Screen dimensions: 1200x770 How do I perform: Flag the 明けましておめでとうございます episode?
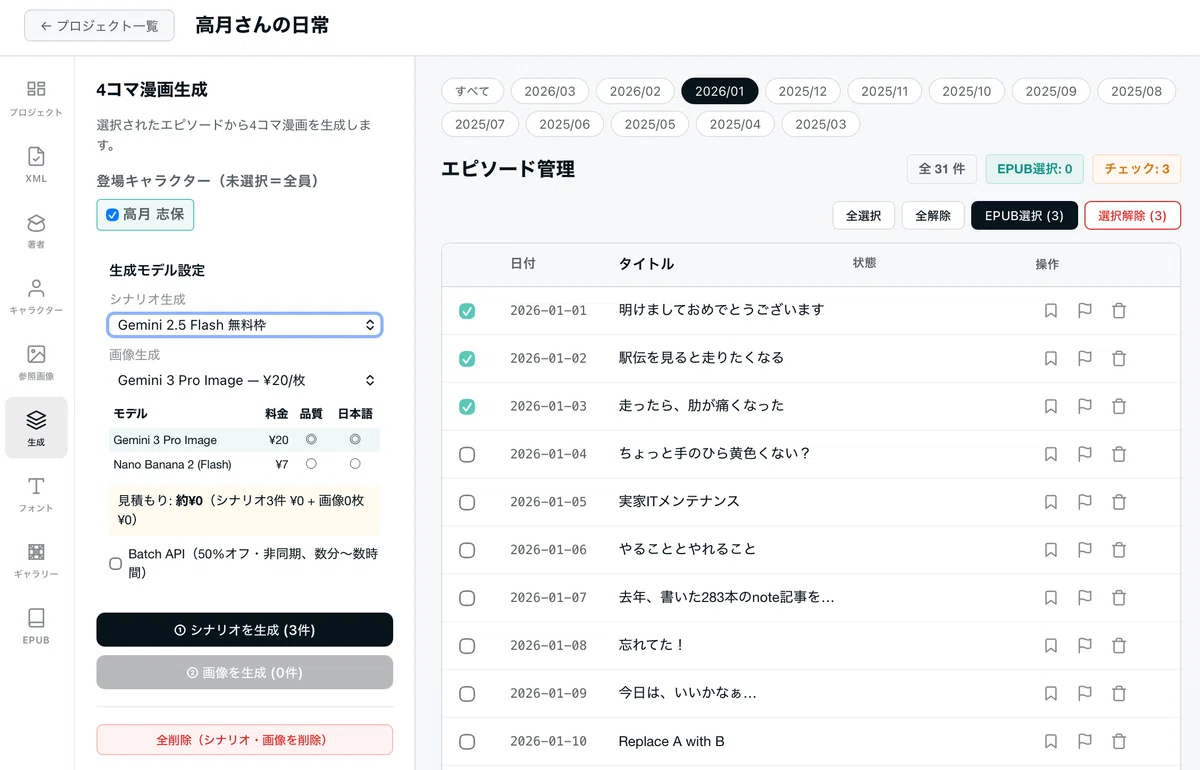(x=1084, y=311)
